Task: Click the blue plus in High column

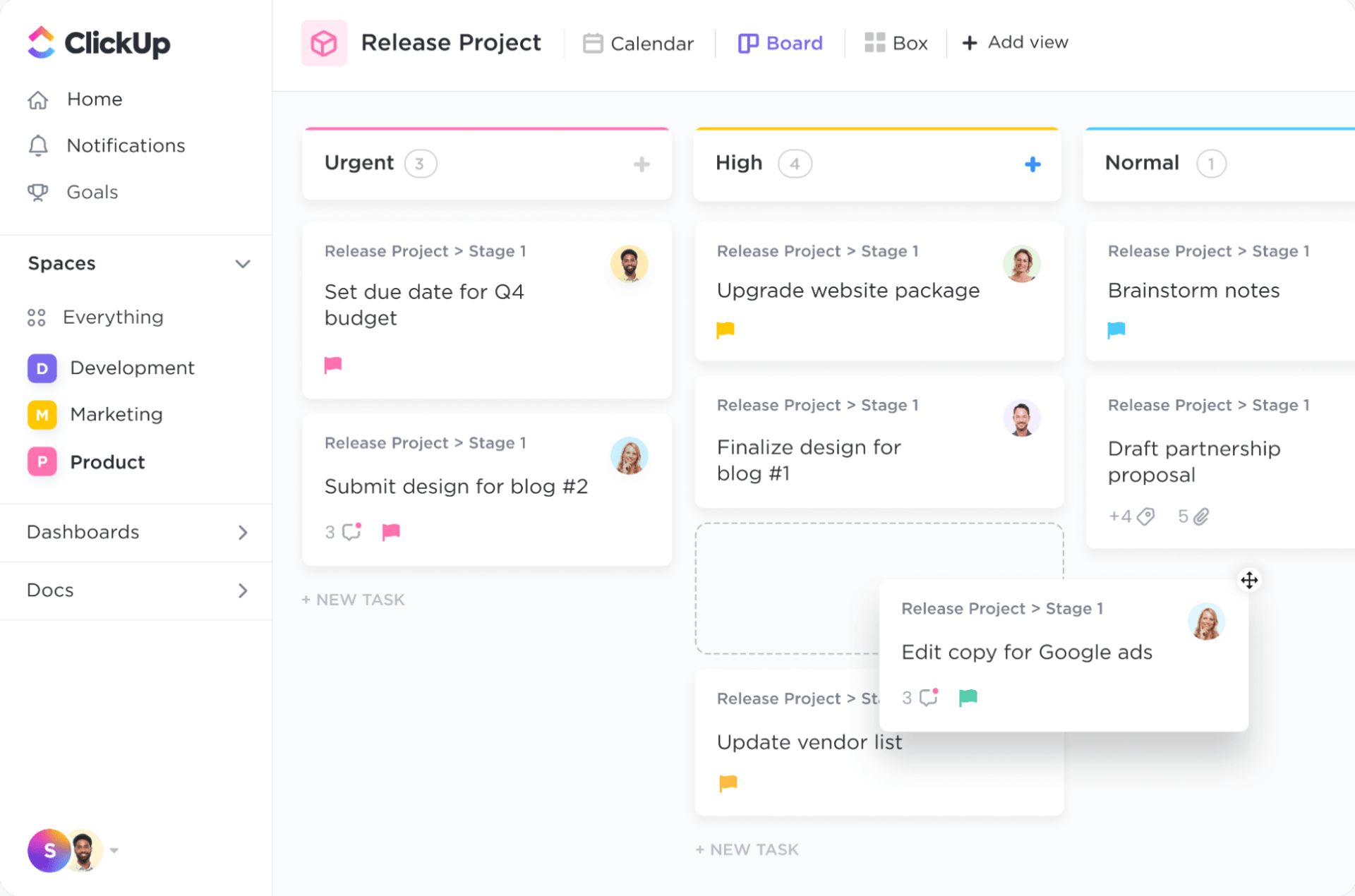Action: [x=1032, y=164]
